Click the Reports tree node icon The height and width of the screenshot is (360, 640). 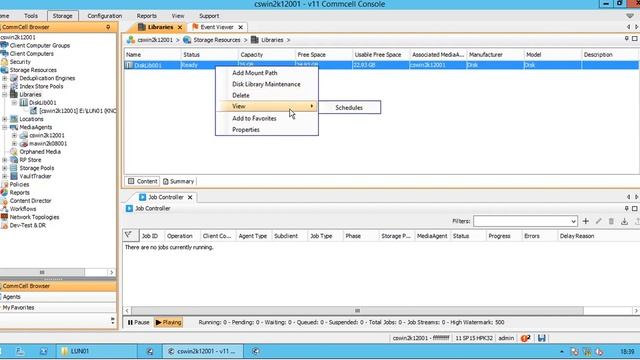click(4, 192)
